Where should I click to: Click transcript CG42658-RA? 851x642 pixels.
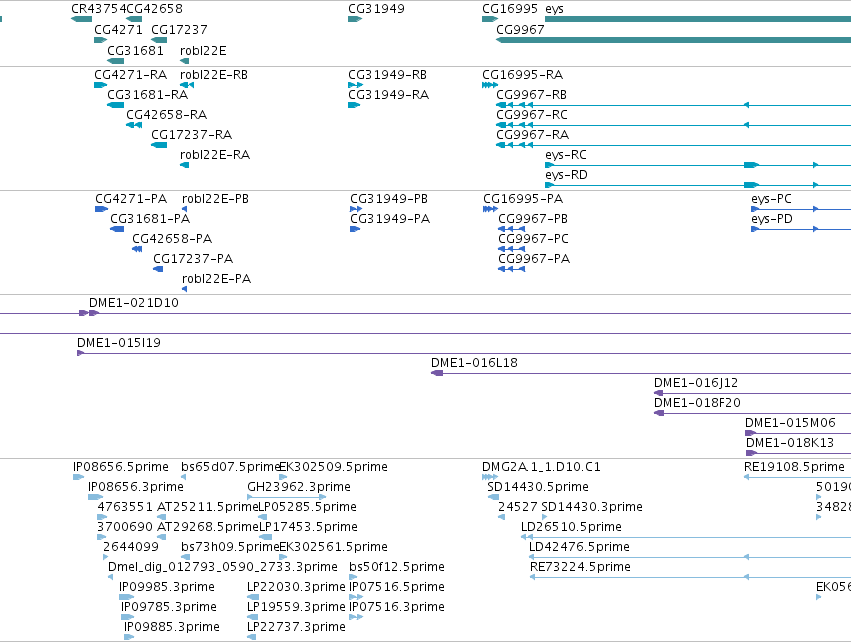[x=167, y=115]
